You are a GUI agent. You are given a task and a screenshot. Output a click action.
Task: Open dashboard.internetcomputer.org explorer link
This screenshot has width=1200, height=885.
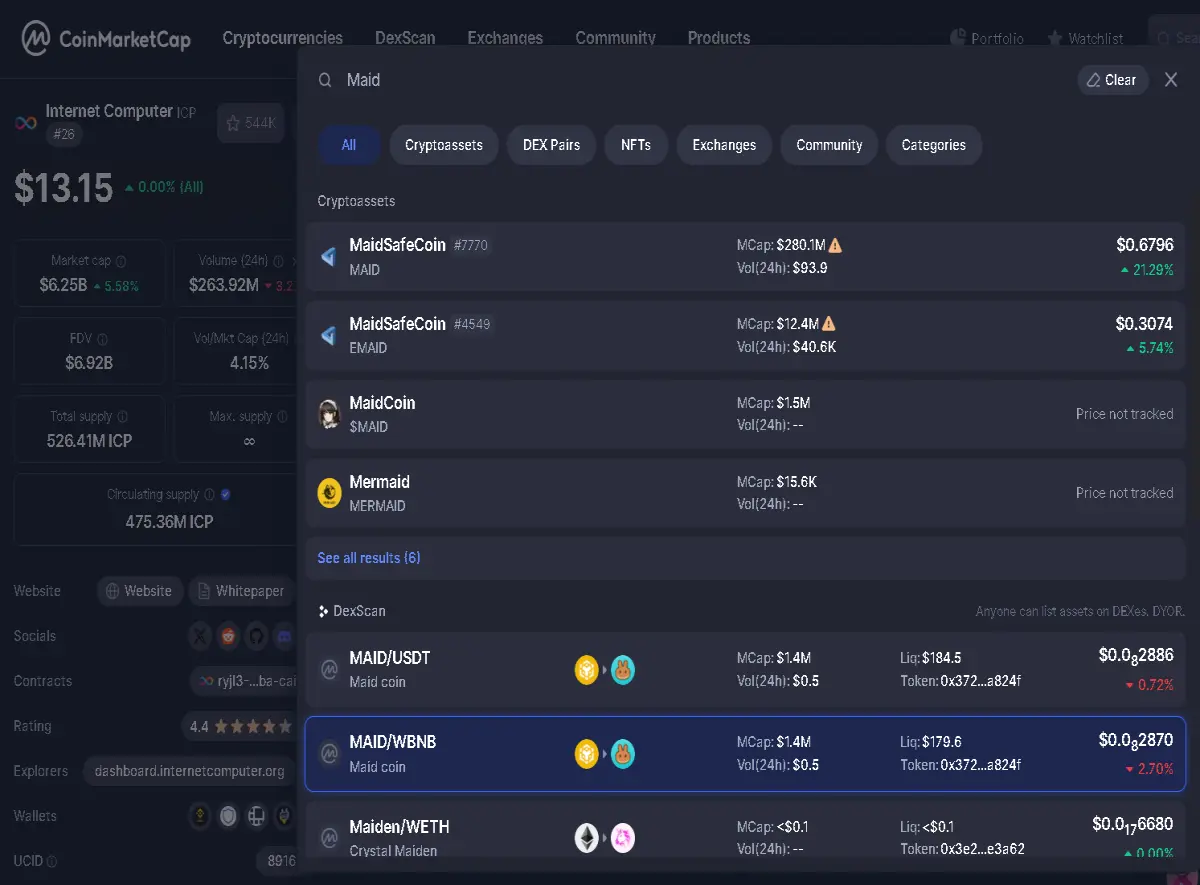pos(189,771)
